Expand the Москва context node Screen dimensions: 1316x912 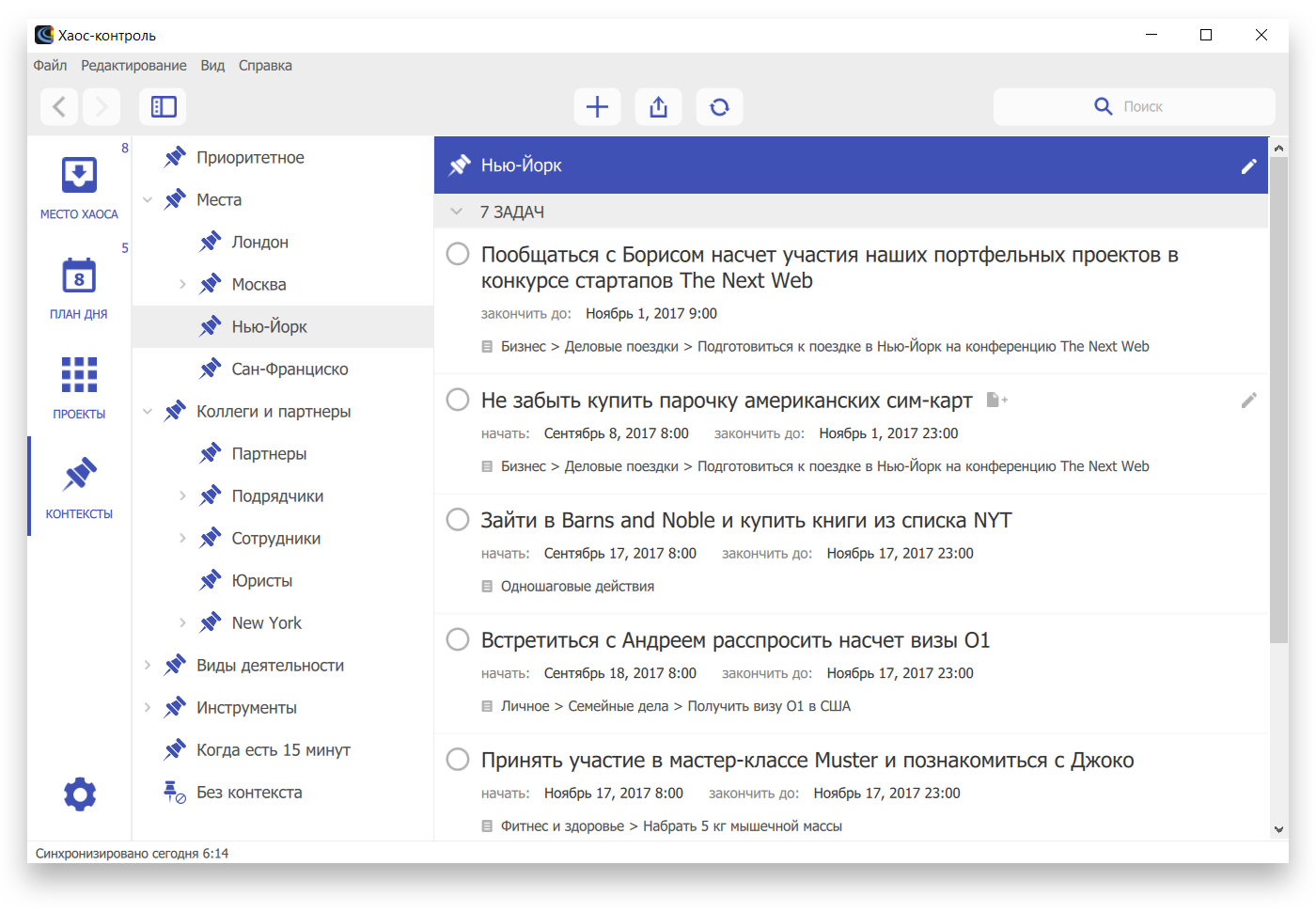coord(182,284)
